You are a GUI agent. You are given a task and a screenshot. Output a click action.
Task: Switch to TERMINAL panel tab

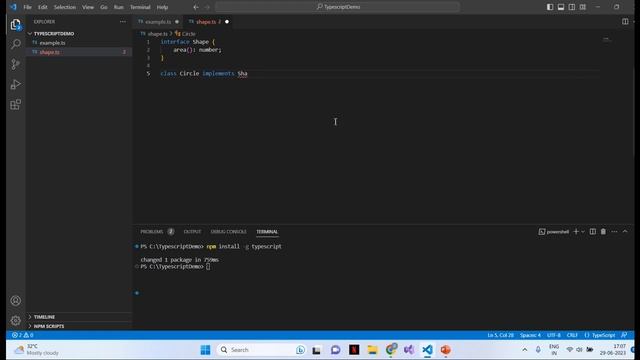click(267, 231)
